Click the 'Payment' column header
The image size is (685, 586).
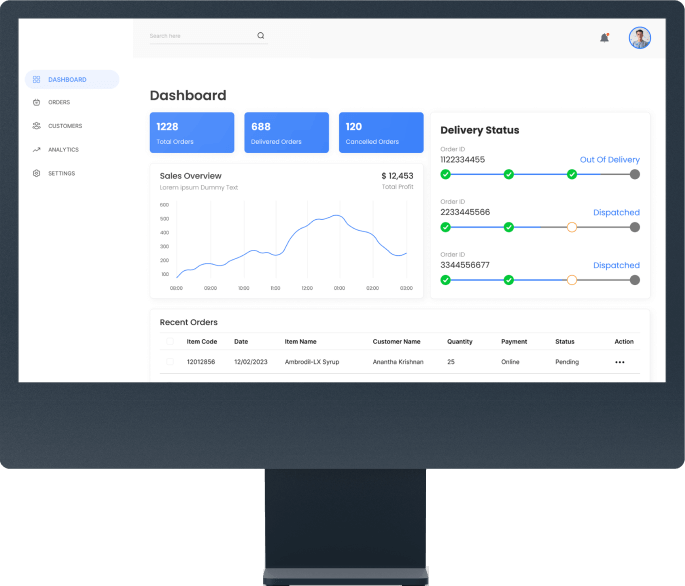point(514,342)
